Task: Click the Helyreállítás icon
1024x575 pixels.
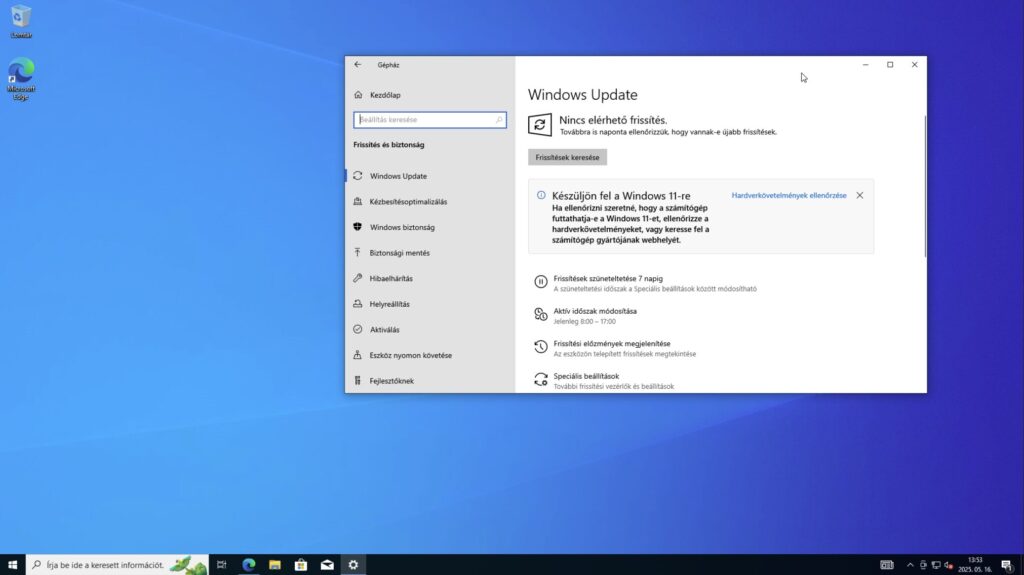Action: point(357,304)
